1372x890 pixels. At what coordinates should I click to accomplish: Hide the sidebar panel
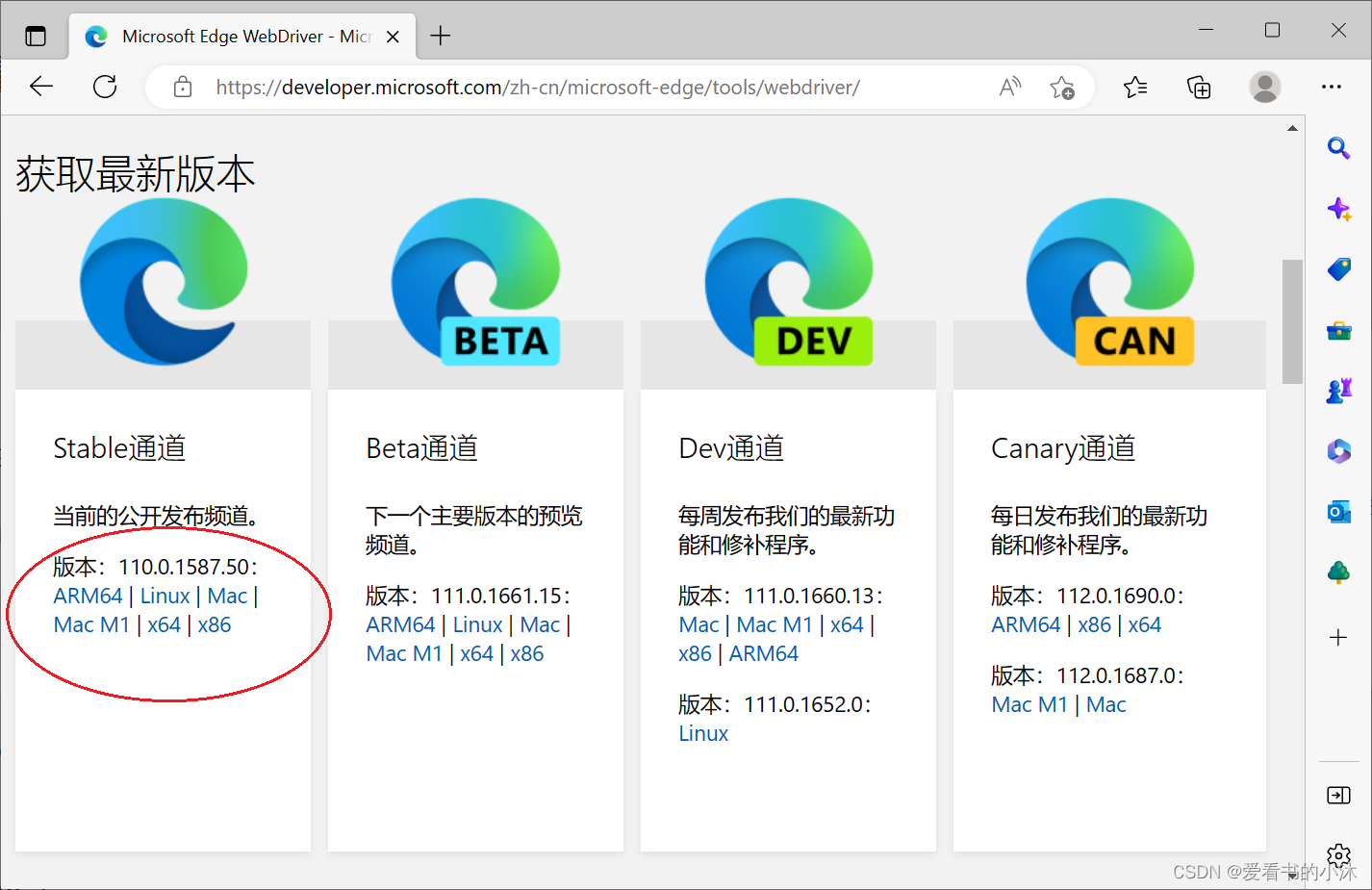coord(1338,795)
